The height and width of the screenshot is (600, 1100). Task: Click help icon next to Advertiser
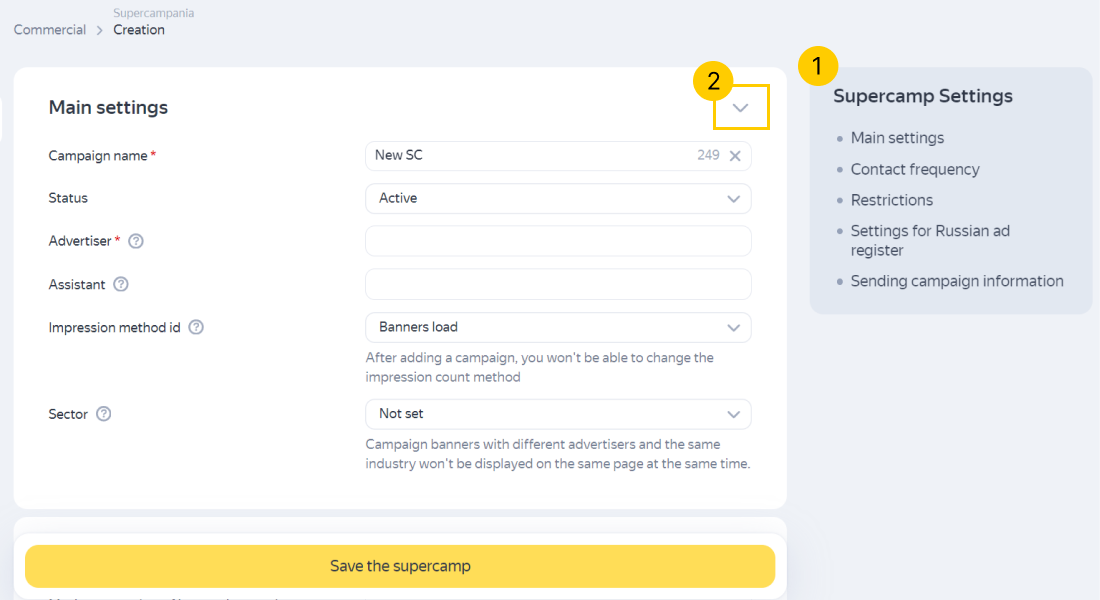click(136, 241)
